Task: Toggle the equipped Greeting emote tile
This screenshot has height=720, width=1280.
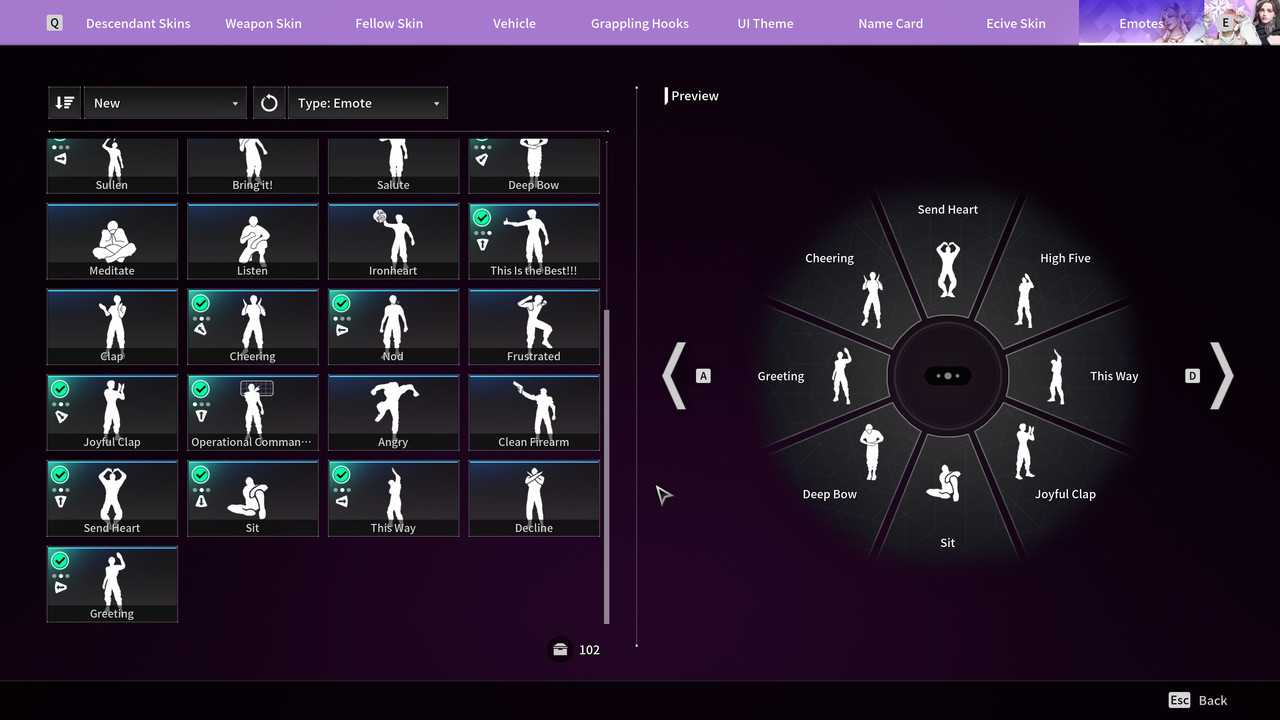Action: [112, 585]
